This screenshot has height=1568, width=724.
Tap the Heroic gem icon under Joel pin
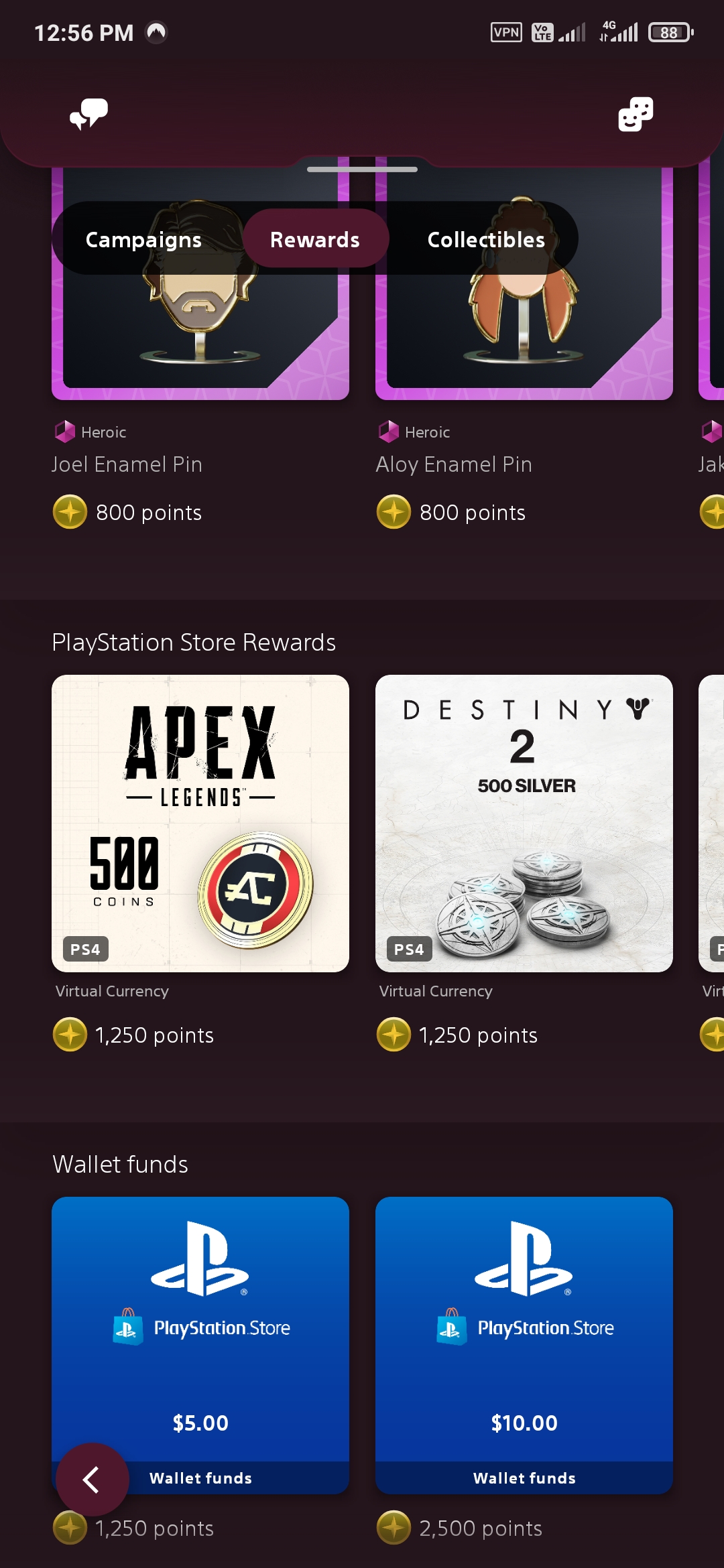64,432
